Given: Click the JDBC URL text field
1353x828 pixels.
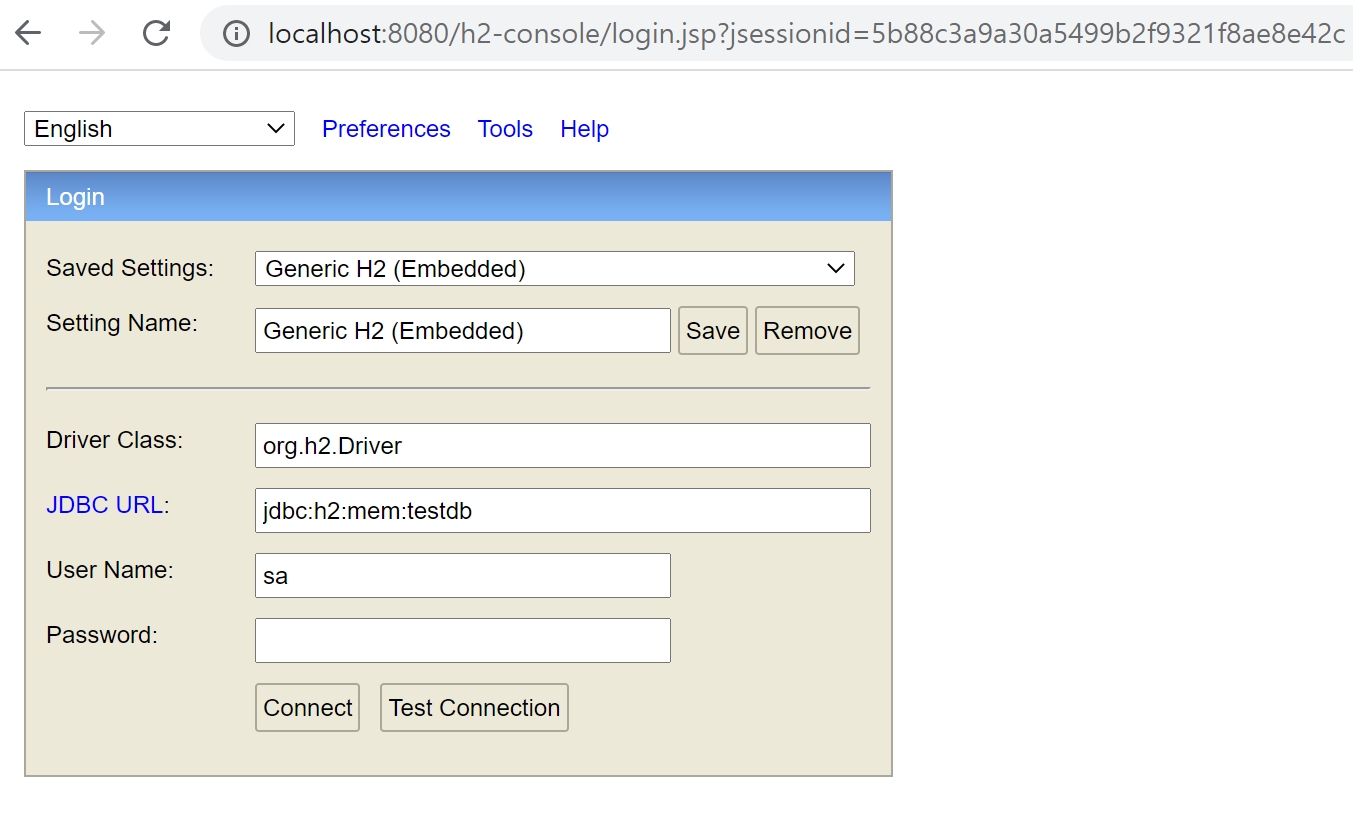Looking at the screenshot, I should (562, 510).
